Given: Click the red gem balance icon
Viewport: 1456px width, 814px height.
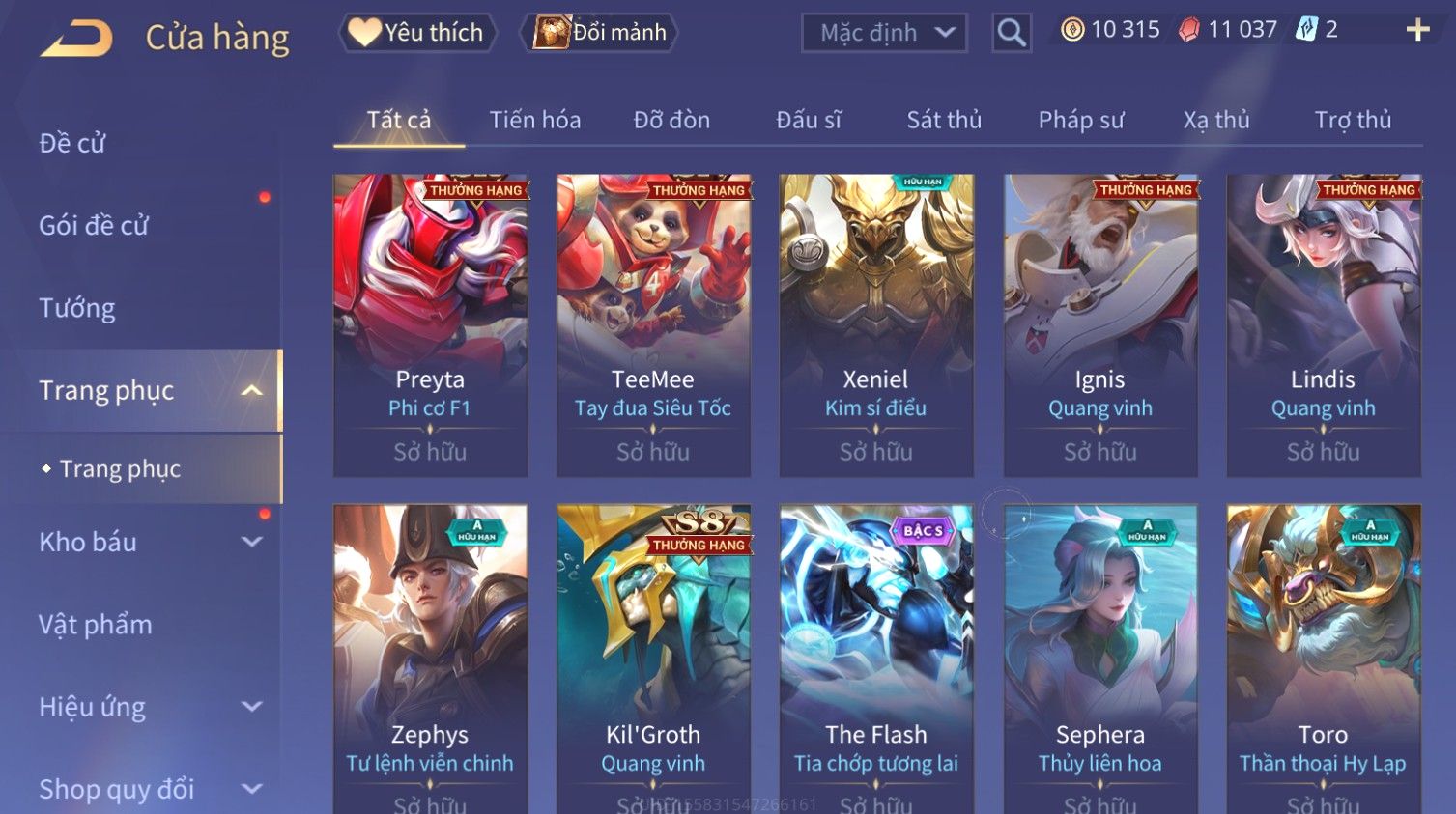Looking at the screenshot, I should point(1189,30).
